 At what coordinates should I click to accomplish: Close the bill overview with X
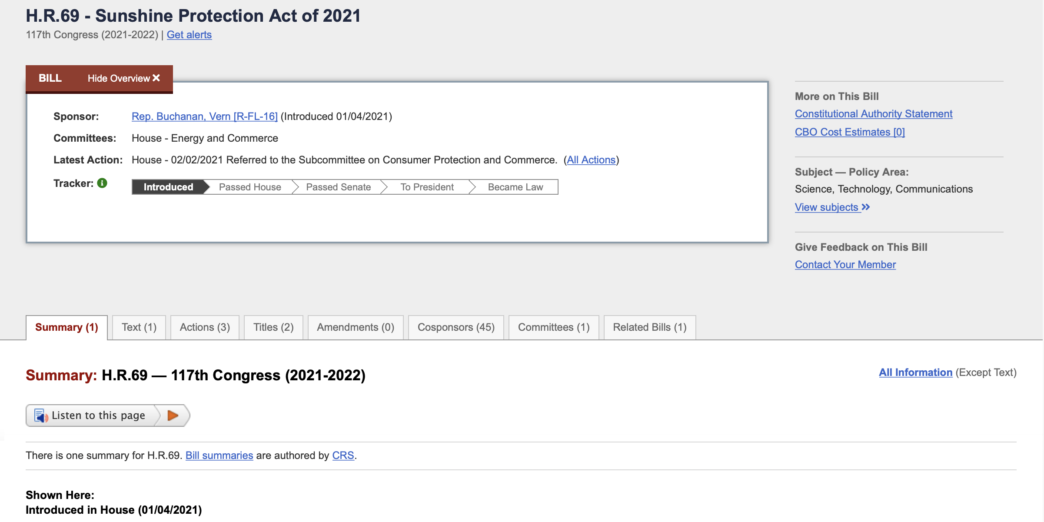click(156, 78)
